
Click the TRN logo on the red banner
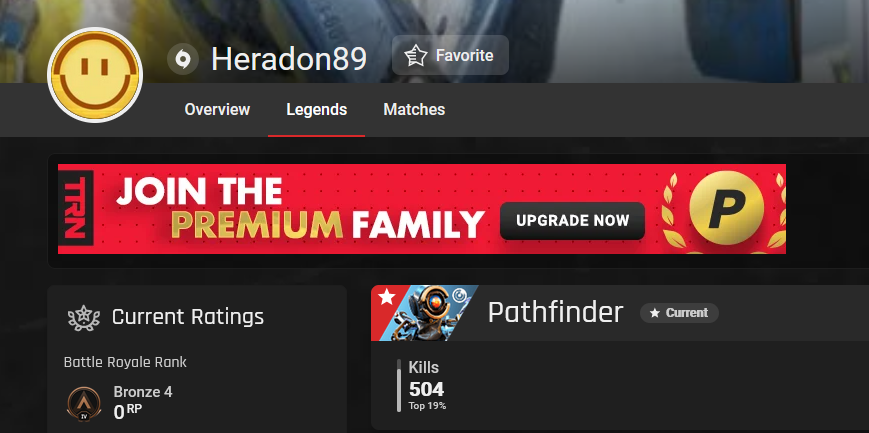point(76,208)
